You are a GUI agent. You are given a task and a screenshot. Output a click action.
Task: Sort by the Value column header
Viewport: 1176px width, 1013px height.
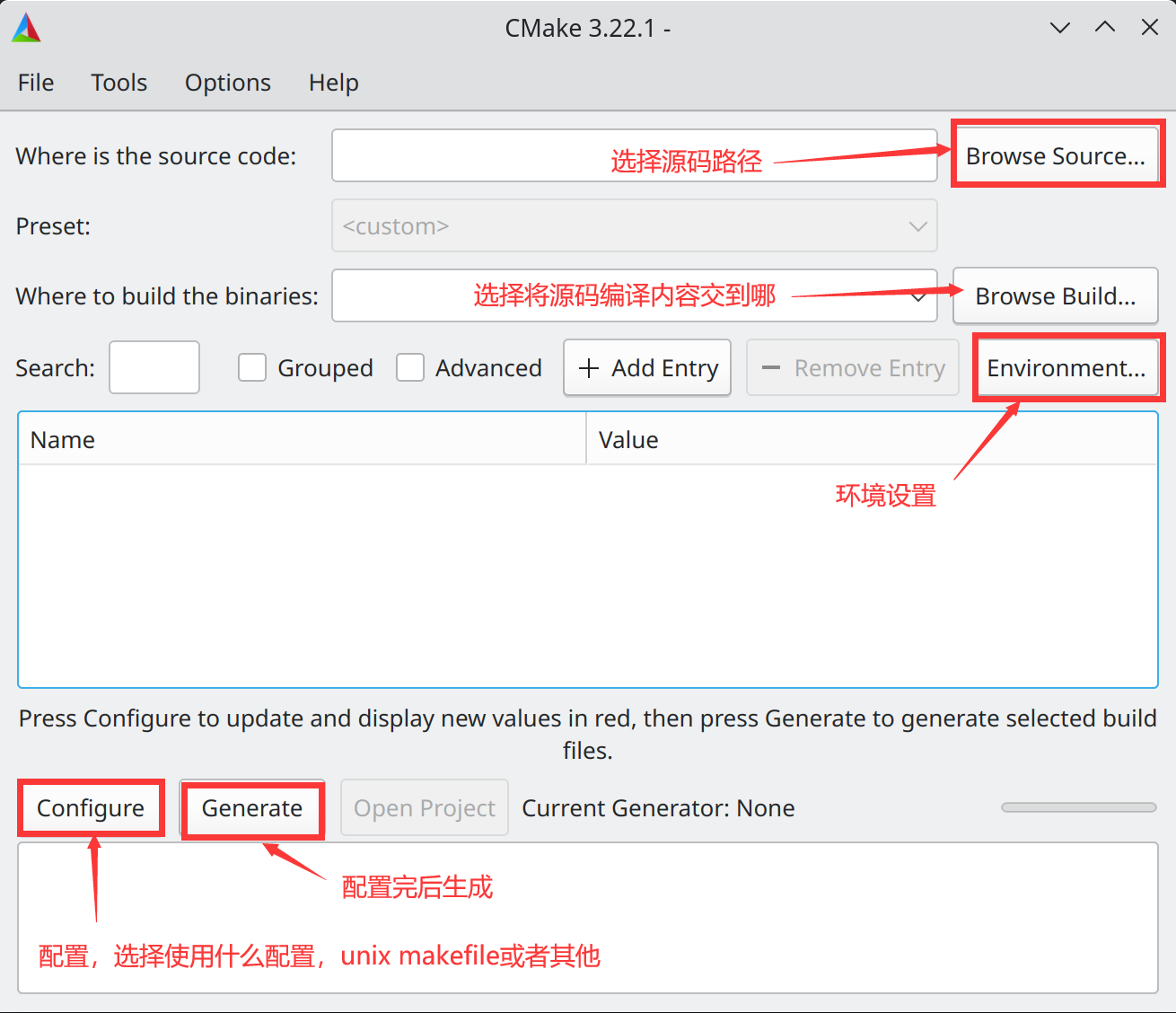pos(872,439)
